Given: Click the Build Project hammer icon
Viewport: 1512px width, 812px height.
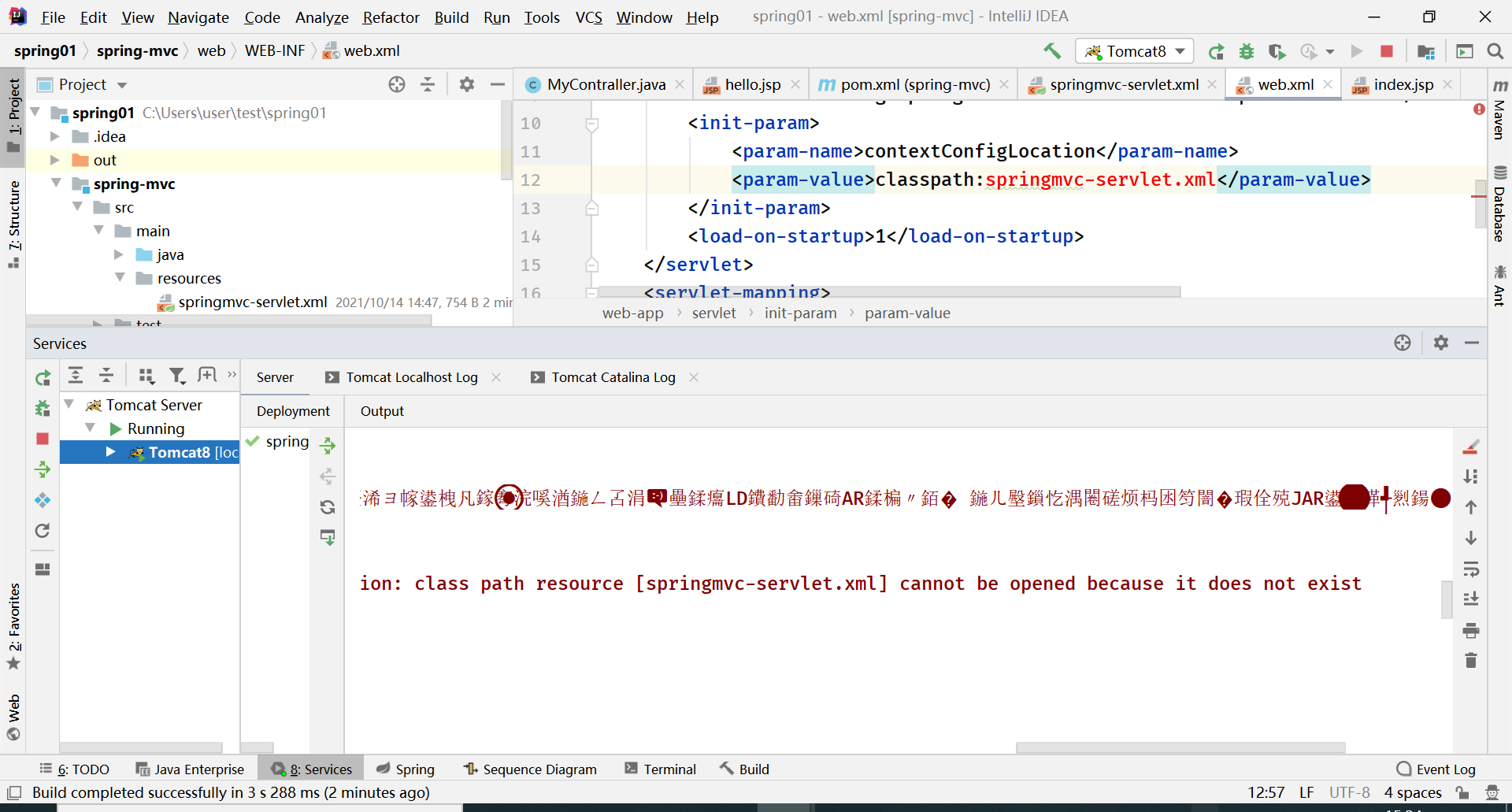Looking at the screenshot, I should coord(1052,51).
